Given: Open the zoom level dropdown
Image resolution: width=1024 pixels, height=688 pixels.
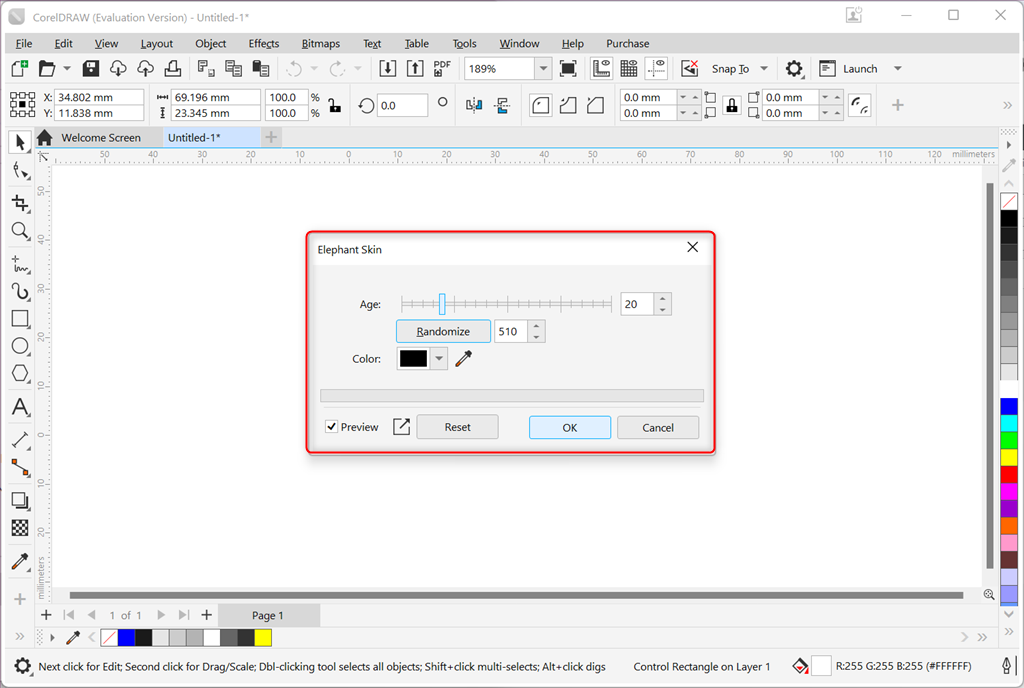Looking at the screenshot, I should (x=543, y=69).
